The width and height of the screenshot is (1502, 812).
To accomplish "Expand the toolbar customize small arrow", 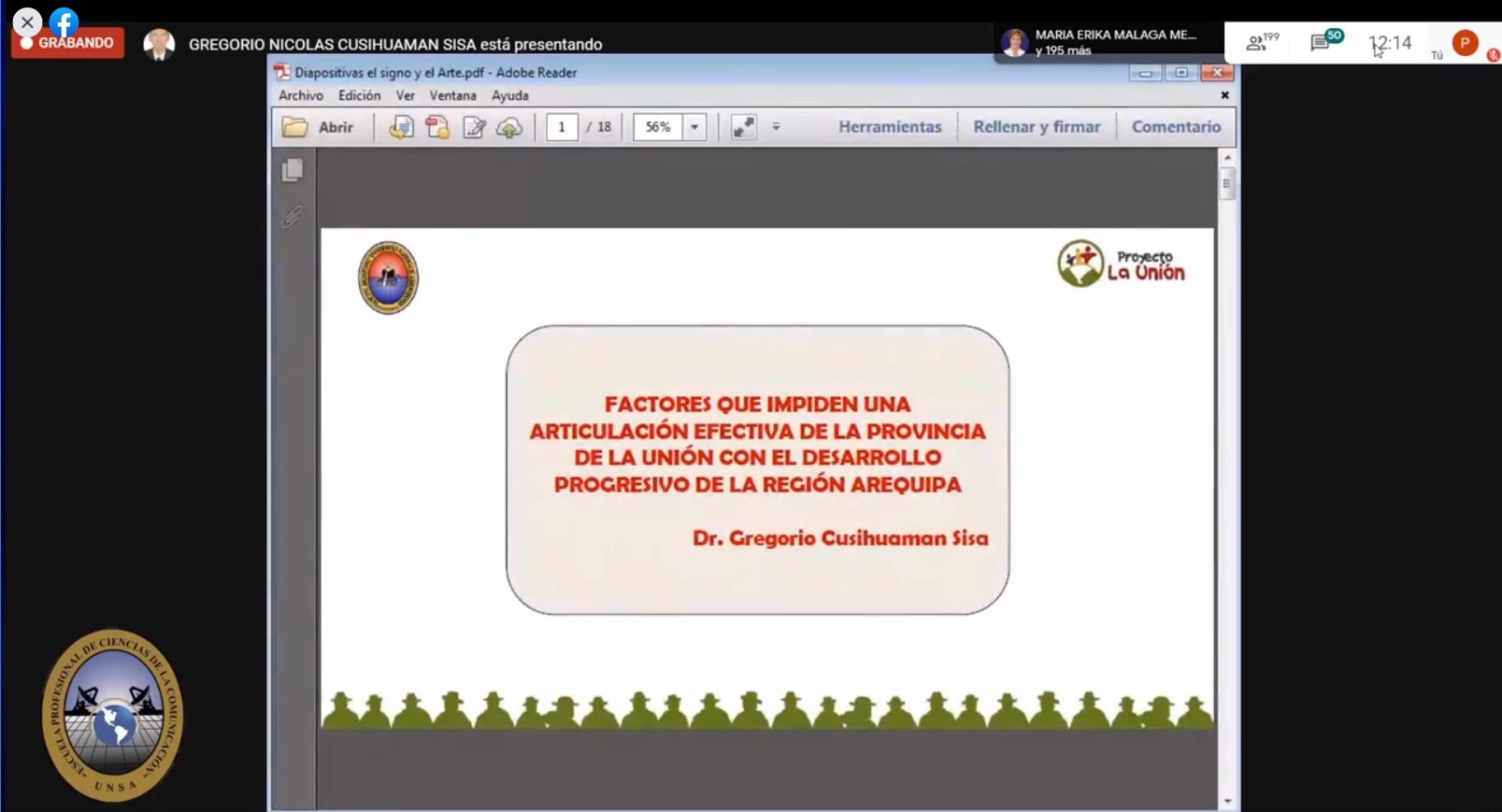I will [776, 127].
